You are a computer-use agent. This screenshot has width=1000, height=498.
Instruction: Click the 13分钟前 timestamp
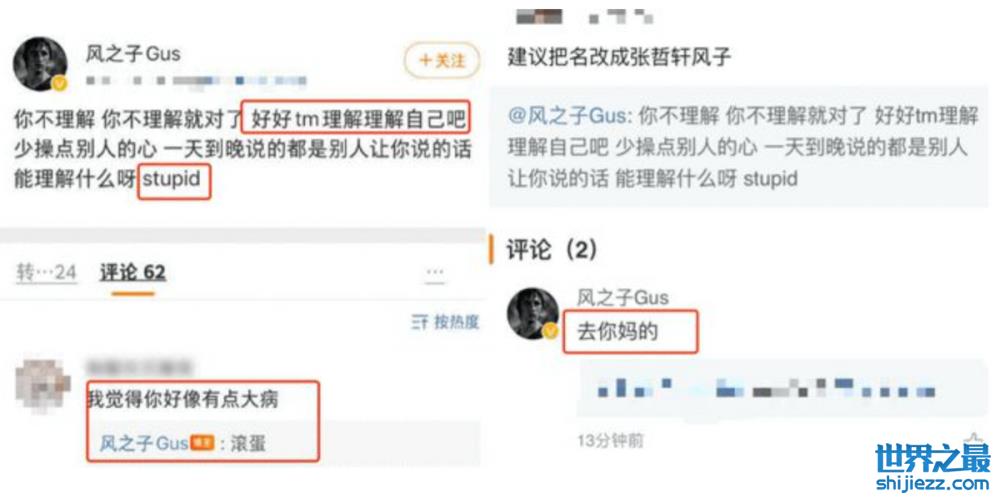pos(610,440)
